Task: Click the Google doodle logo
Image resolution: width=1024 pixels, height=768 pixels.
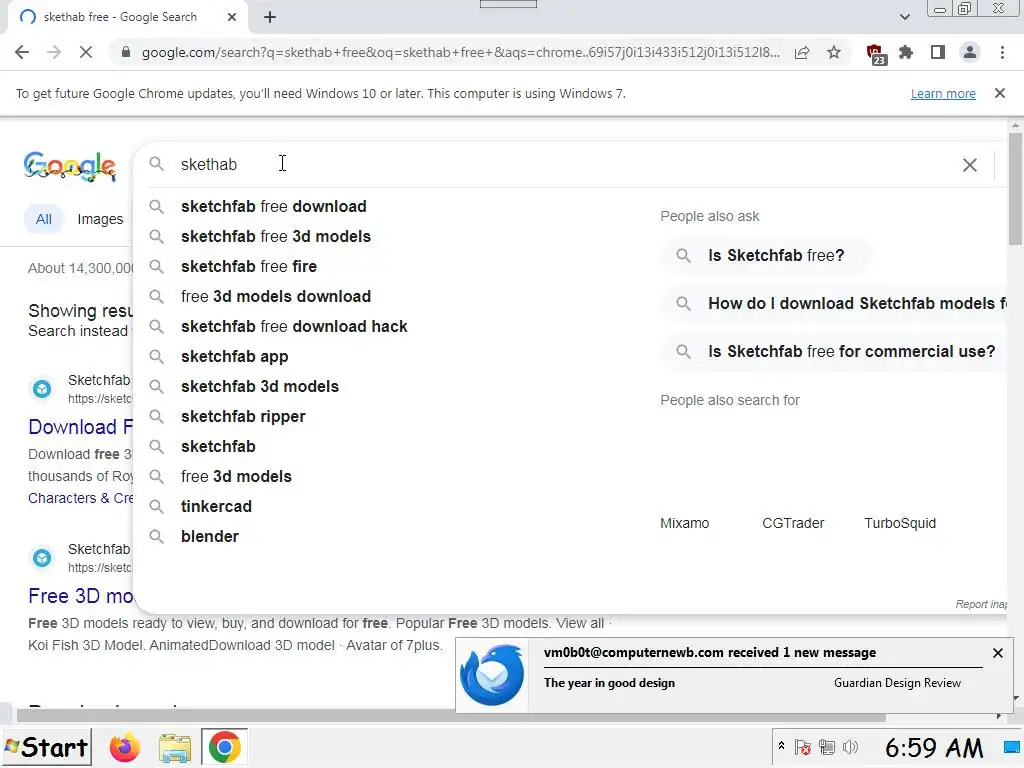Action: [70, 167]
